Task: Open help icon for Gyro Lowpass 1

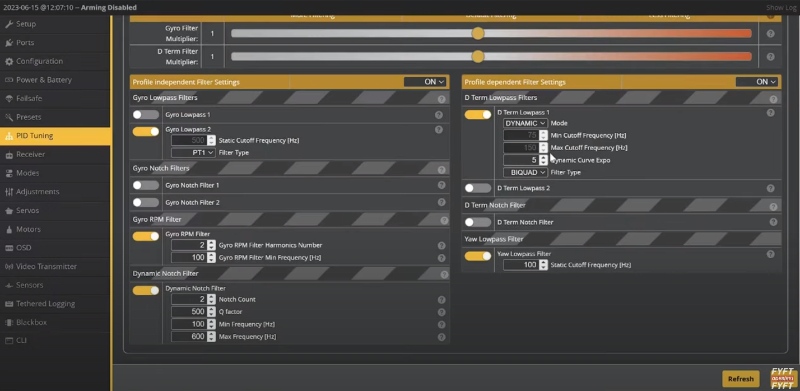Action: click(x=438, y=115)
